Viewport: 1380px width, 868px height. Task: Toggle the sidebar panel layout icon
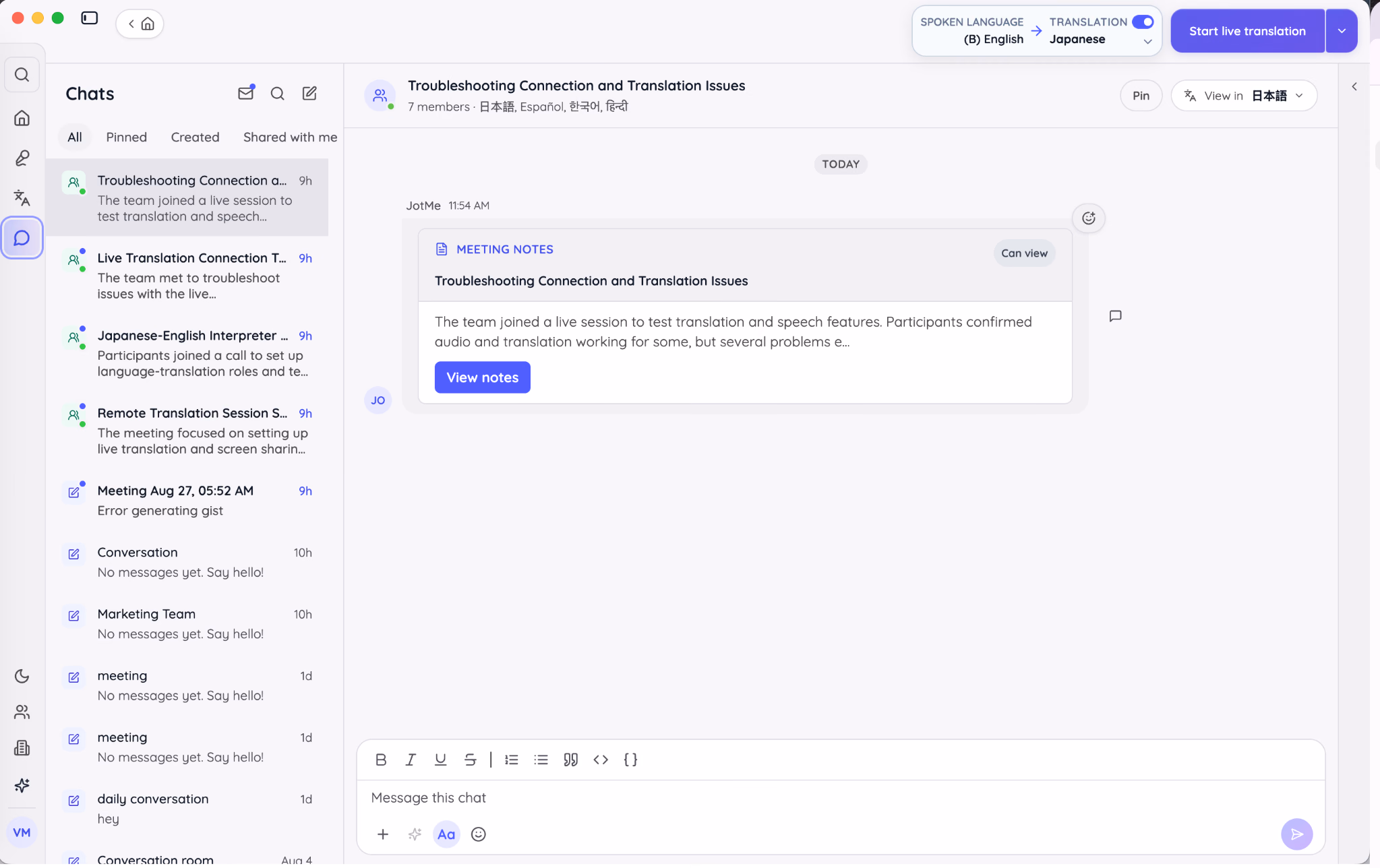[x=90, y=18]
